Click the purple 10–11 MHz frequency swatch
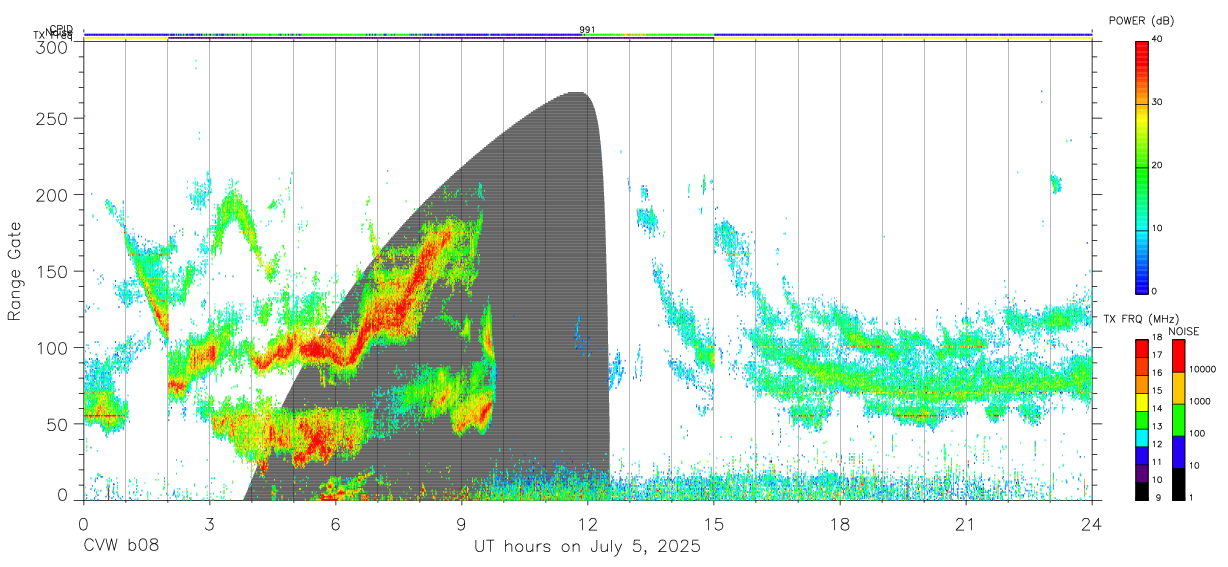Image resolution: width=1228 pixels, height=567 pixels. tap(1141, 473)
